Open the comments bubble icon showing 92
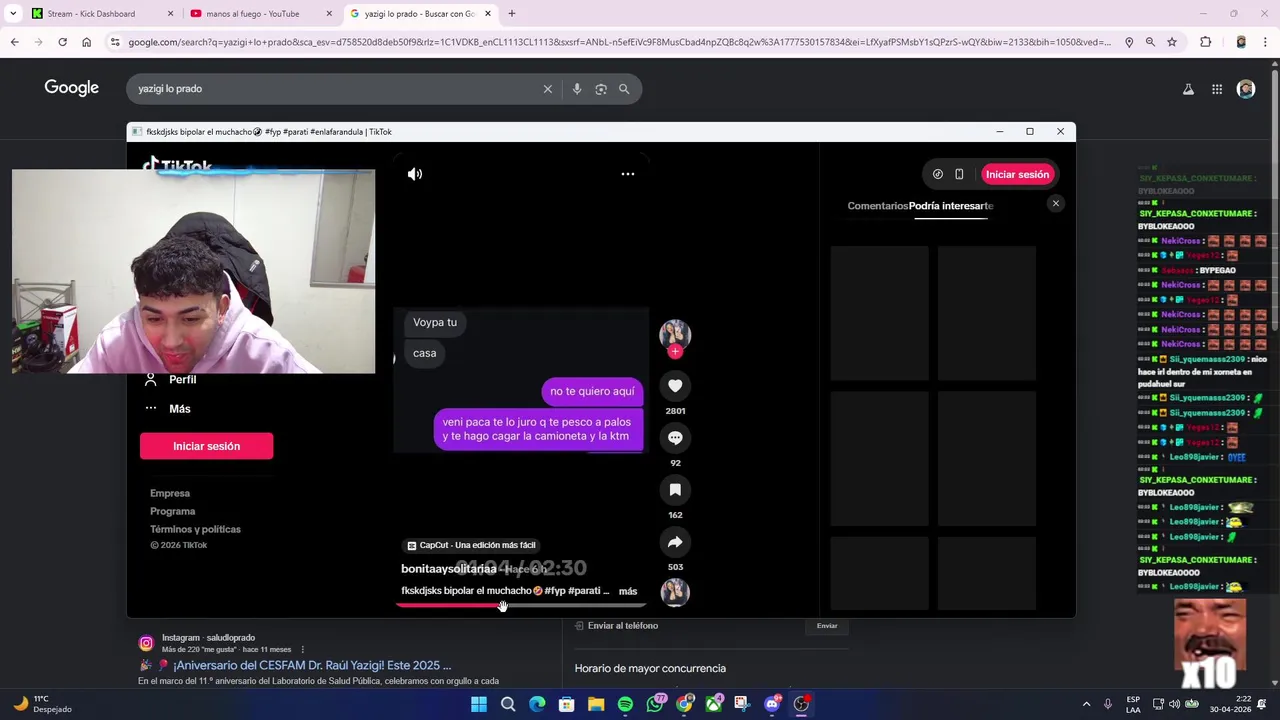 (x=675, y=438)
